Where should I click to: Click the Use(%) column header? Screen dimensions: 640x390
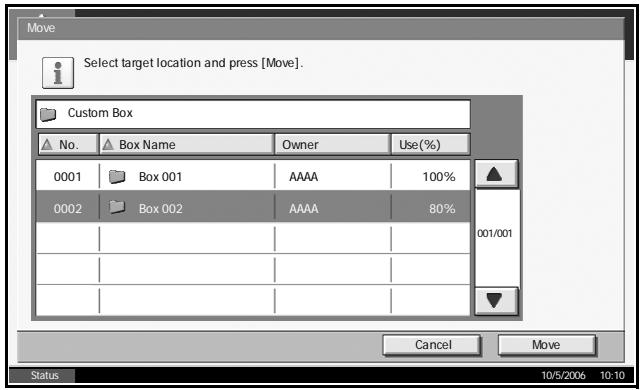click(430, 144)
